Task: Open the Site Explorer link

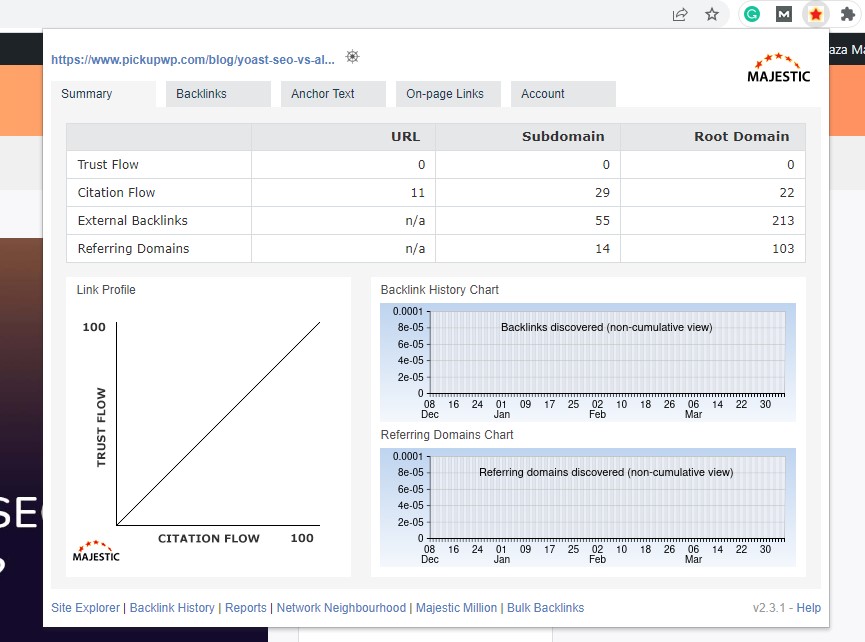Action: 86,608
